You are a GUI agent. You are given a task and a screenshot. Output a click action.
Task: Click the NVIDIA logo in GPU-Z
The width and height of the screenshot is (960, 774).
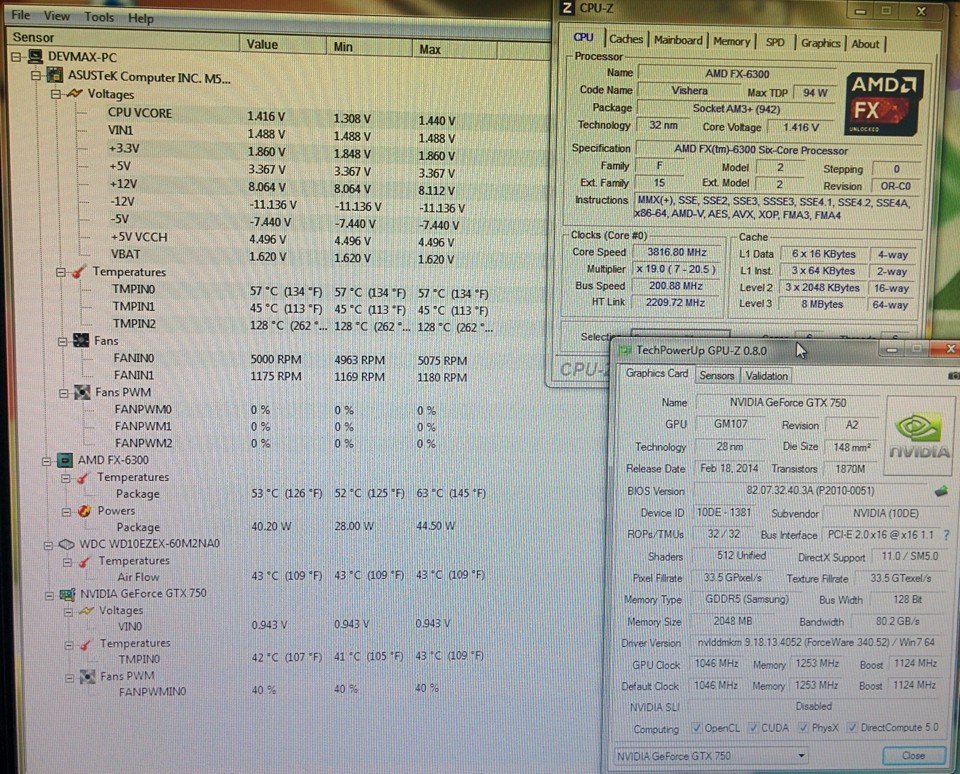919,435
